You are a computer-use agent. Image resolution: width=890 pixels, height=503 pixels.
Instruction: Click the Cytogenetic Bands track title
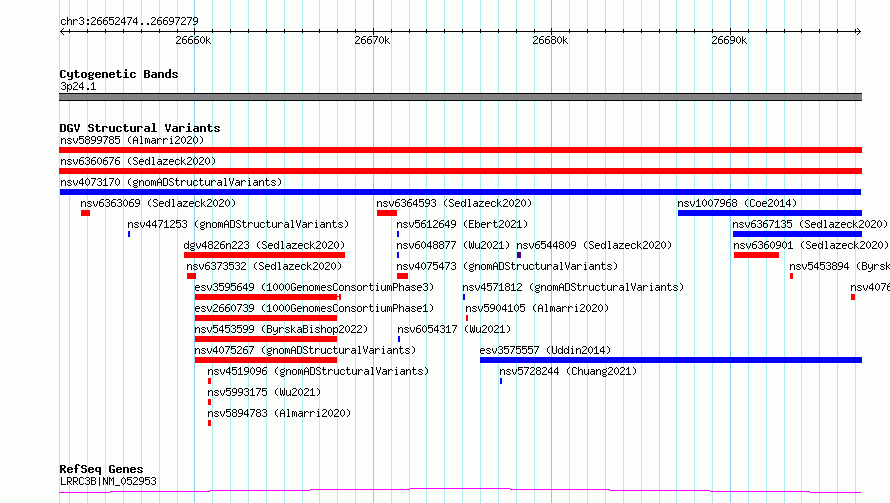pos(119,74)
